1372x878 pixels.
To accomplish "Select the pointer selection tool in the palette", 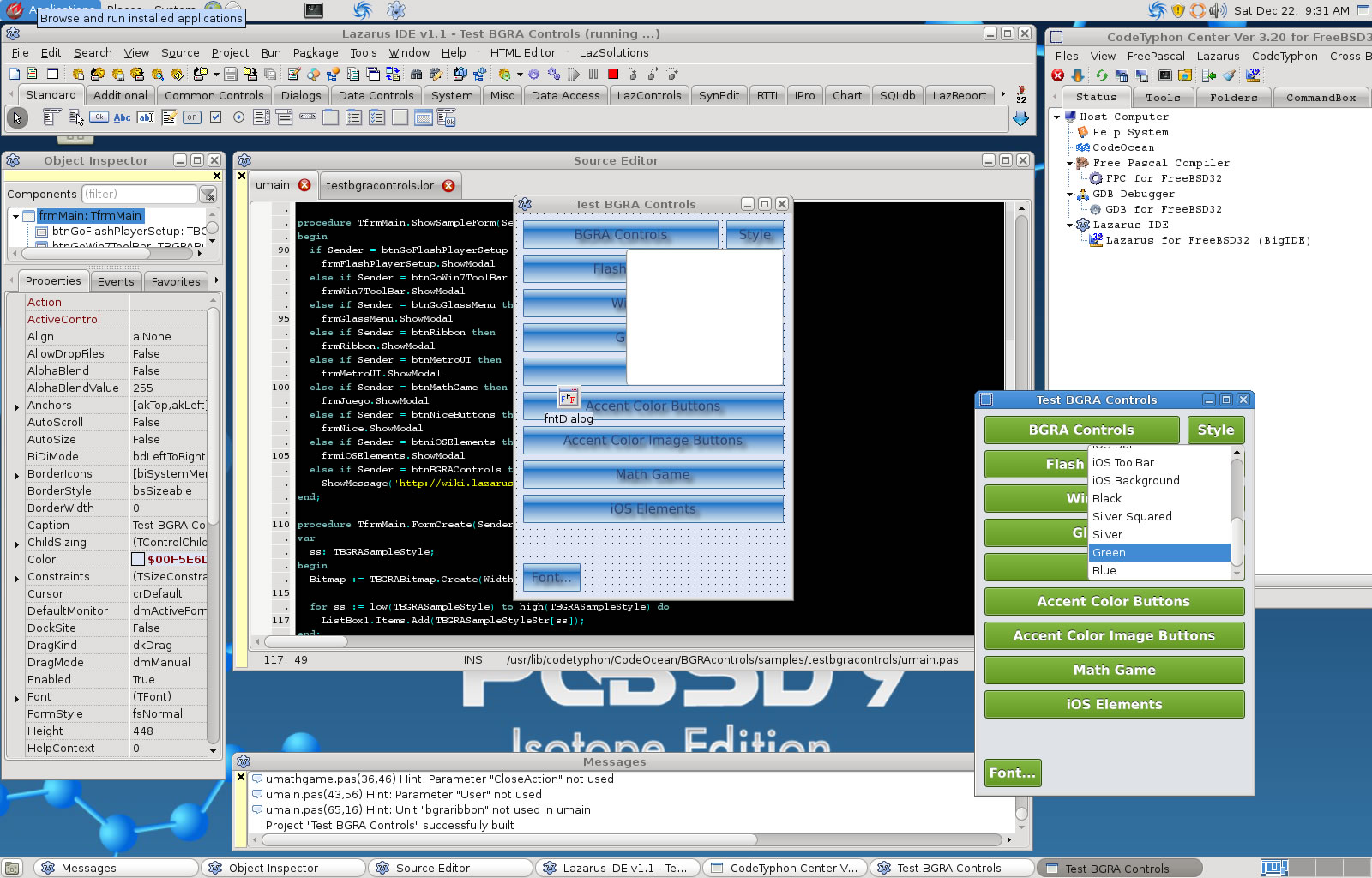I will 17,117.
